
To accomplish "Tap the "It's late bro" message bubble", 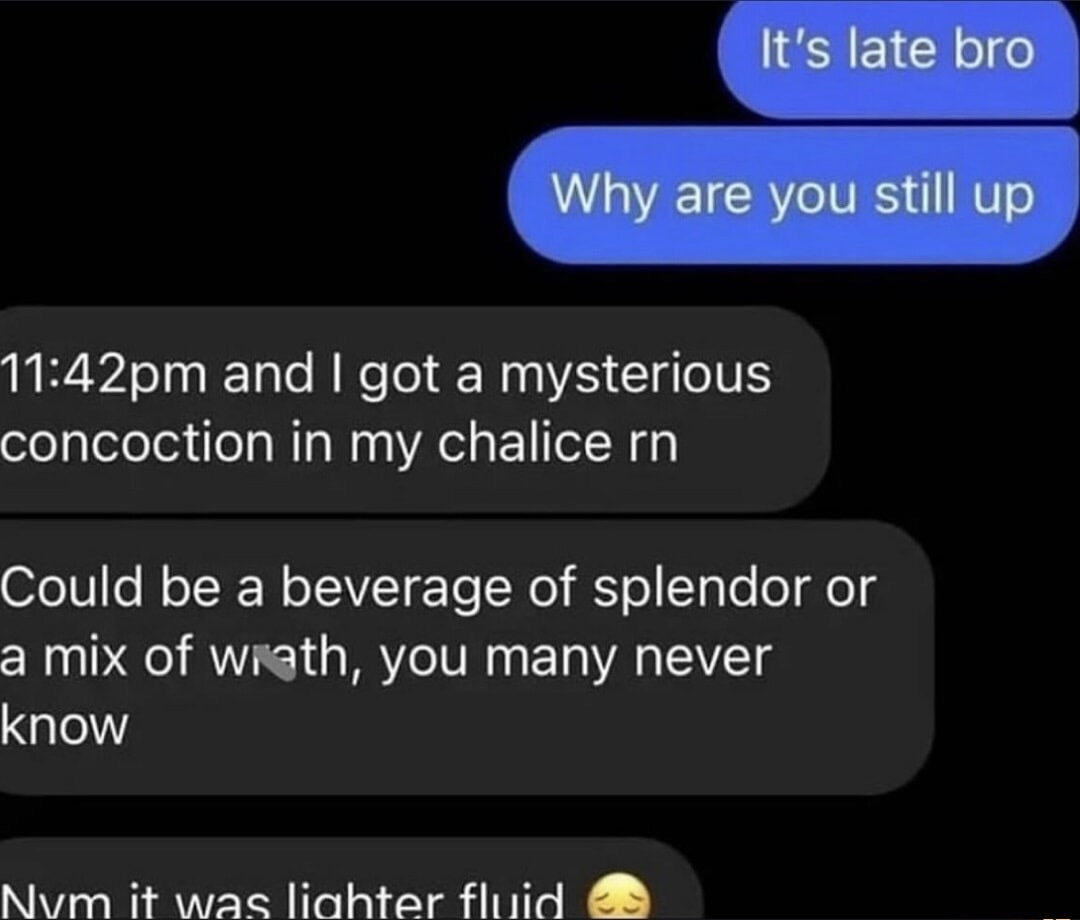I will pyautogui.click(x=898, y=59).
